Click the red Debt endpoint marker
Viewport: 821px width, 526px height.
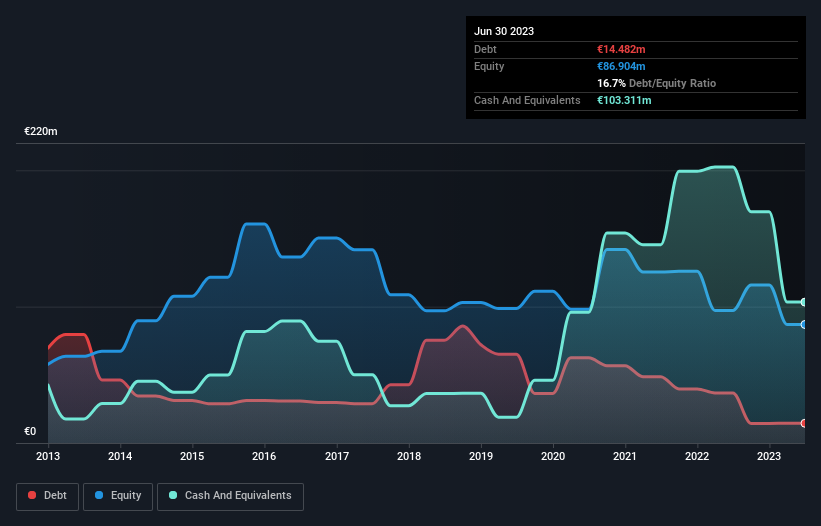pyautogui.click(x=804, y=423)
